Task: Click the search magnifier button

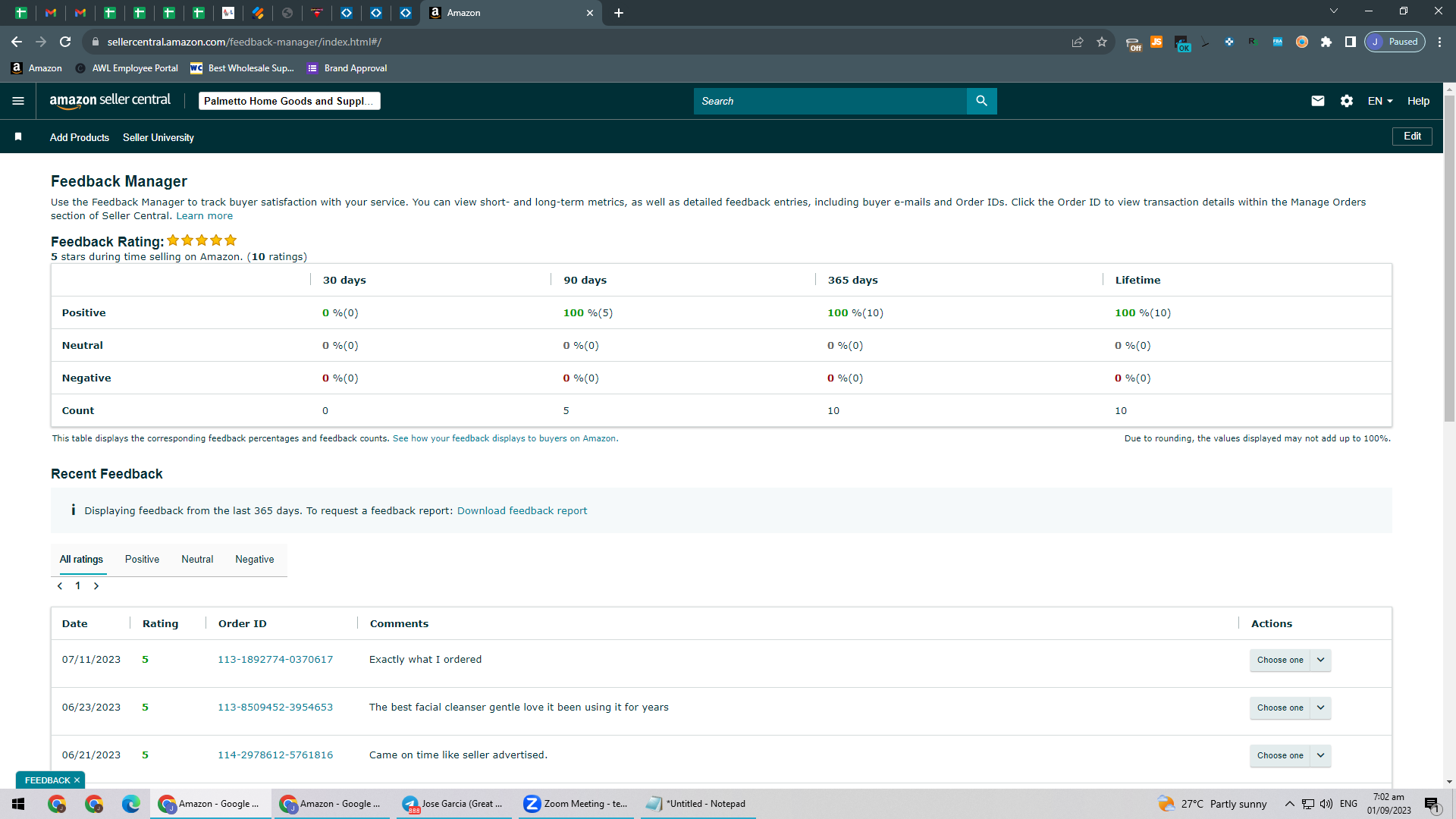Action: tap(981, 101)
